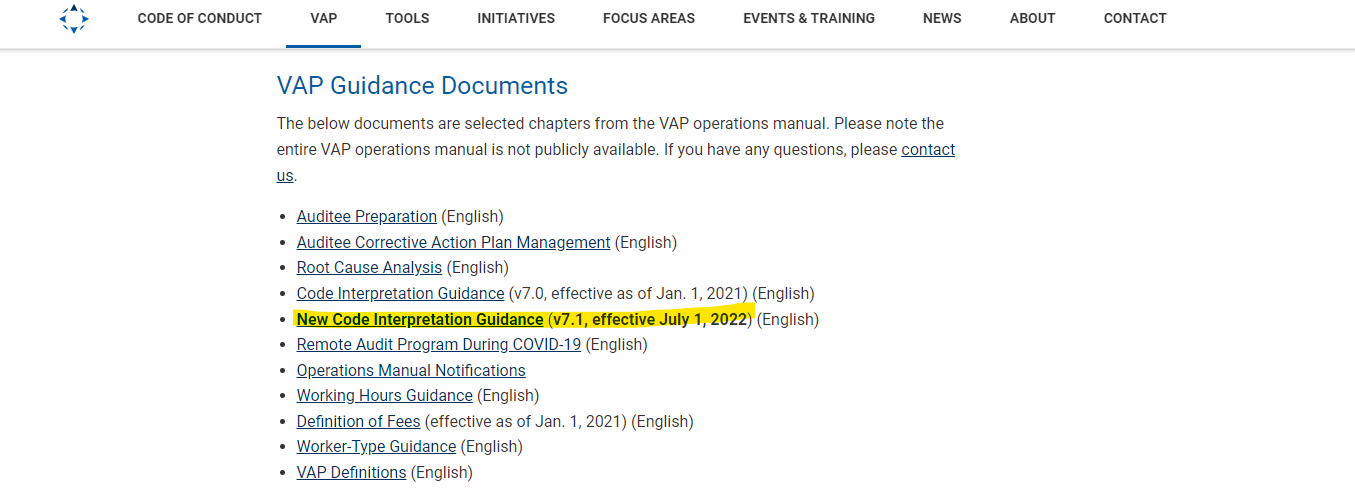Click the site logo icon
This screenshot has height=495, width=1355.
pyautogui.click(x=74, y=18)
